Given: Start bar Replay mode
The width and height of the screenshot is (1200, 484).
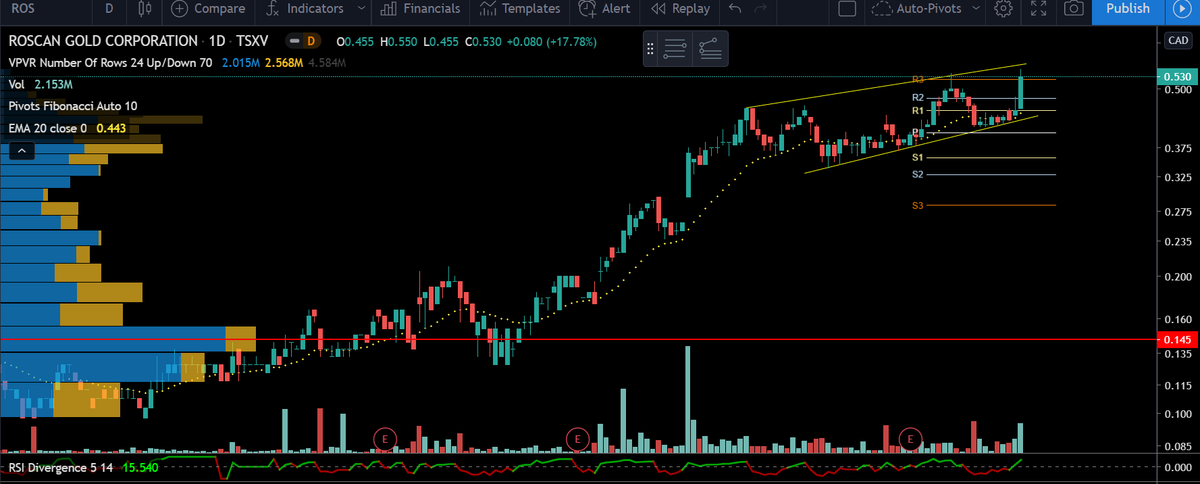Looking at the screenshot, I should click(680, 9).
